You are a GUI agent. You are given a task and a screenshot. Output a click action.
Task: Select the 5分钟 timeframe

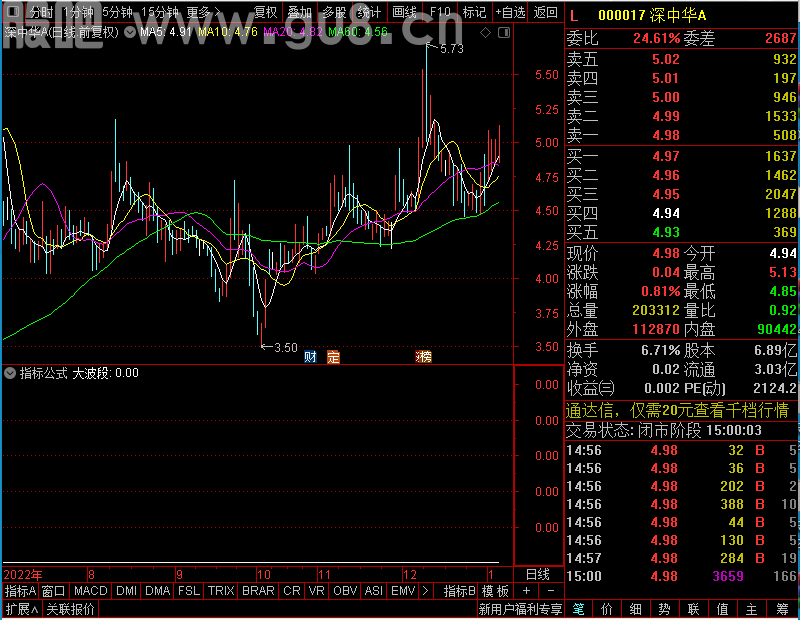coord(117,12)
